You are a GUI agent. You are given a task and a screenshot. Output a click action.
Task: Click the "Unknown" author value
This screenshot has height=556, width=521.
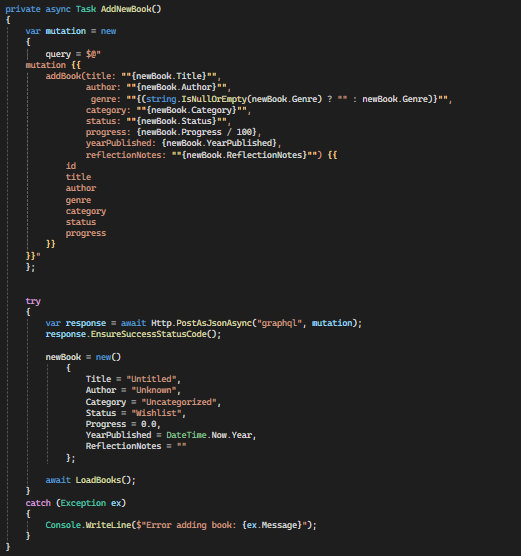(x=154, y=390)
